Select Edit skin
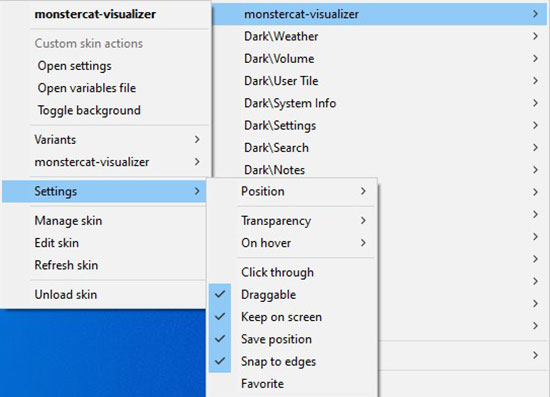Viewport: 550px width, 397px height. coord(104,243)
